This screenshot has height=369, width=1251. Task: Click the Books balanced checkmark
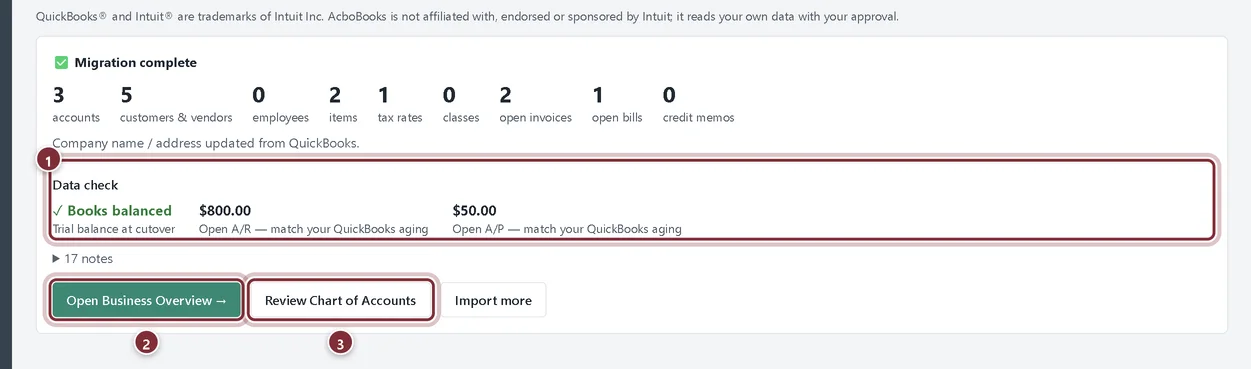click(57, 211)
